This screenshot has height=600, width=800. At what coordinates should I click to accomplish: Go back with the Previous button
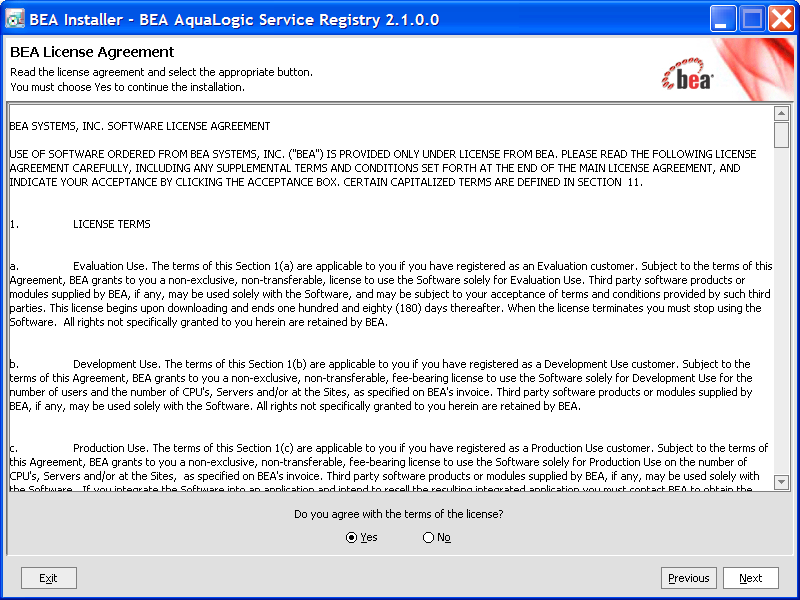[x=688, y=578]
